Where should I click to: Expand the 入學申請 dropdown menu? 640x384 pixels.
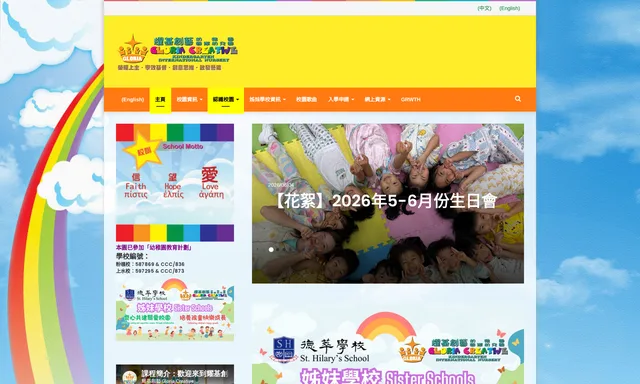pos(341,99)
